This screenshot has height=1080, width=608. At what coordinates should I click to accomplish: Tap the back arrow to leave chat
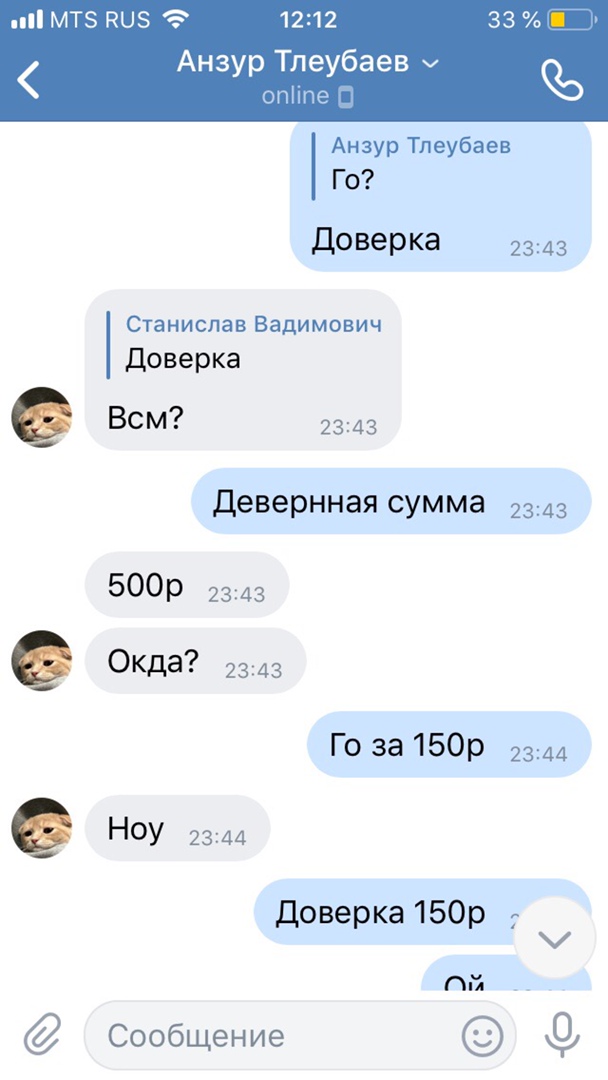click(x=29, y=79)
